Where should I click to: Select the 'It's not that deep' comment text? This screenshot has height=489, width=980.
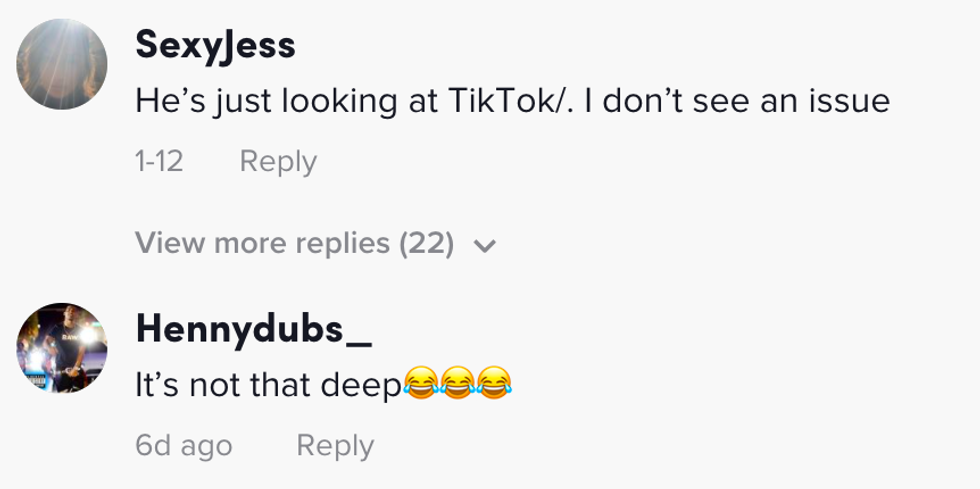click(268, 384)
